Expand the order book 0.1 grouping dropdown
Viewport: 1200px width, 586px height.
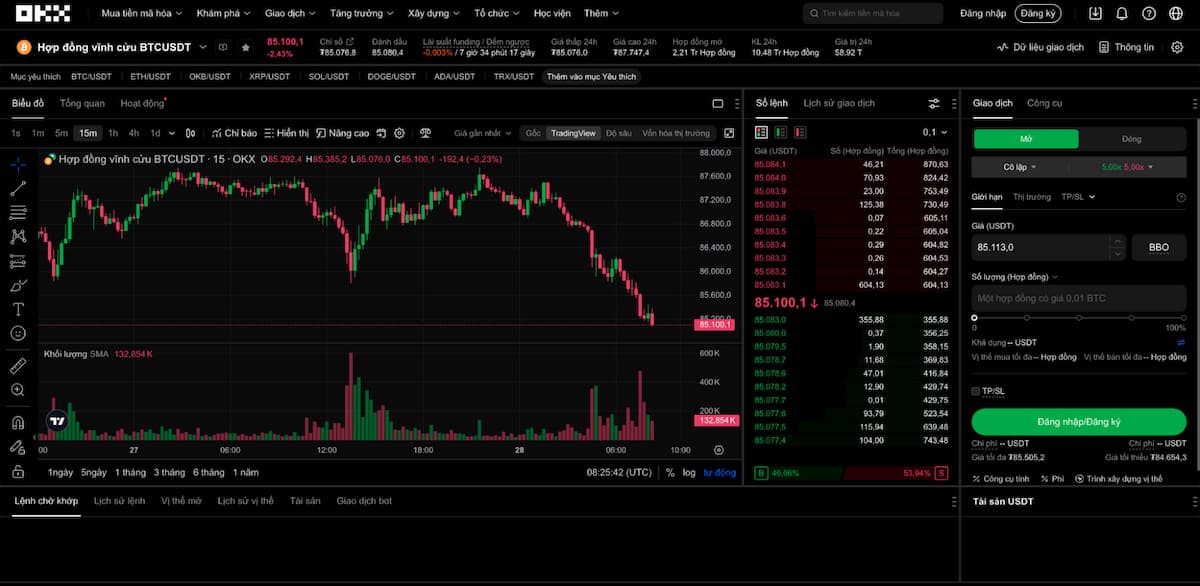(x=932, y=132)
